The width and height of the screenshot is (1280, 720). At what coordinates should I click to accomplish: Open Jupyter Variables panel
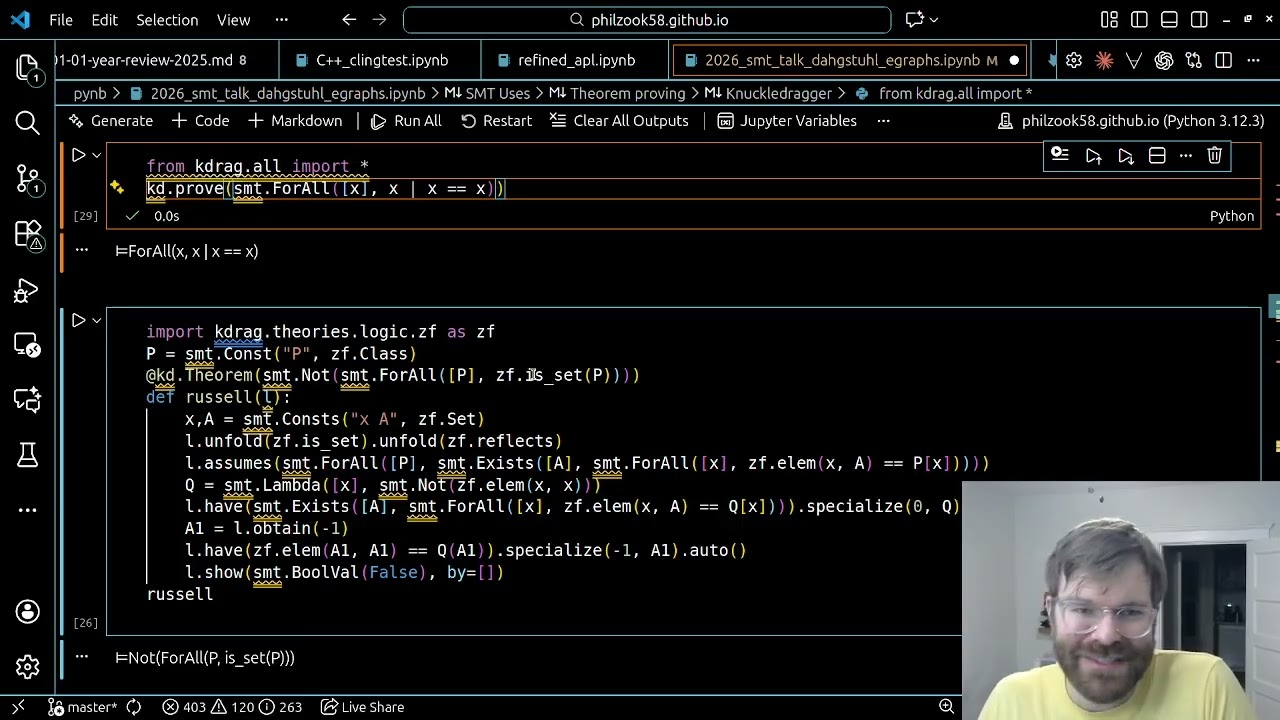(x=787, y=120)
